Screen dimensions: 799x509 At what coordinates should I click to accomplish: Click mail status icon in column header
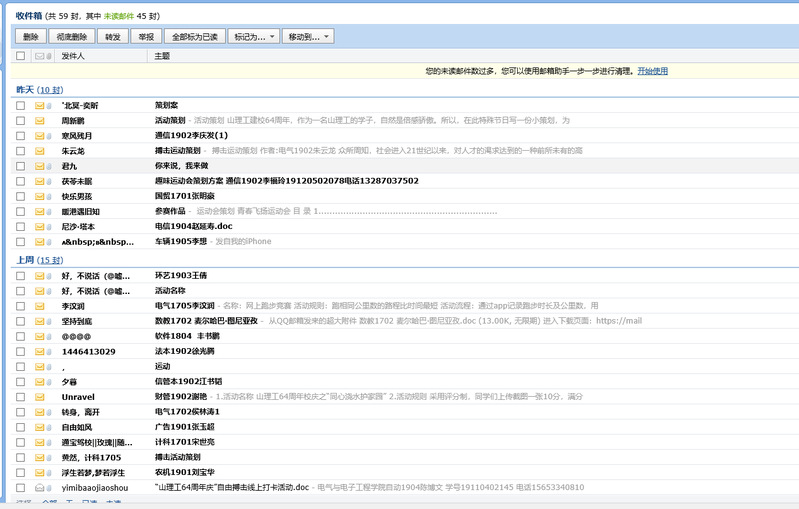(40, 56)
